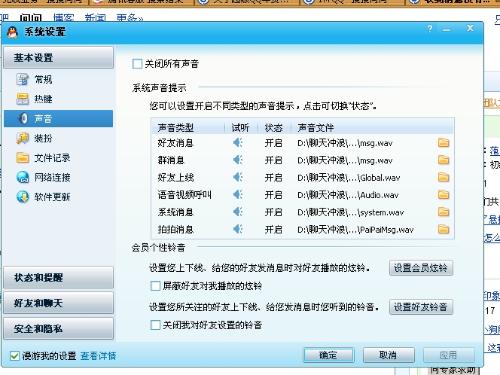Select file path ending in PaiPaiMsg.wav

click(355, 229)
